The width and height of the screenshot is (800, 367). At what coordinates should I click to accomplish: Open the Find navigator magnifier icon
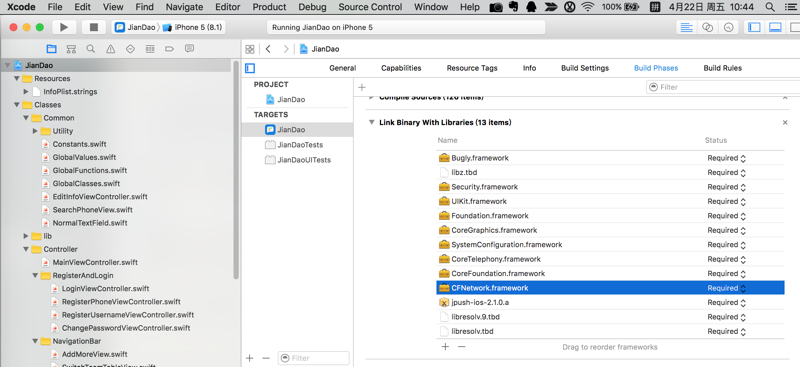pyautogui.click(x=91, y=49)
